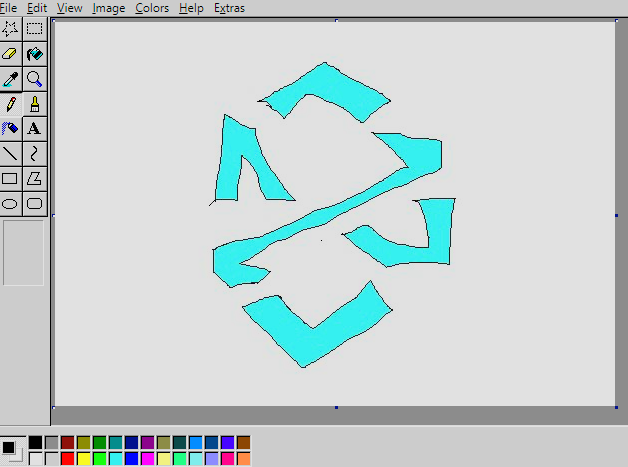Pick the pale aqua swatch beside spring green
628x467 pixels.
coord(195,459)
